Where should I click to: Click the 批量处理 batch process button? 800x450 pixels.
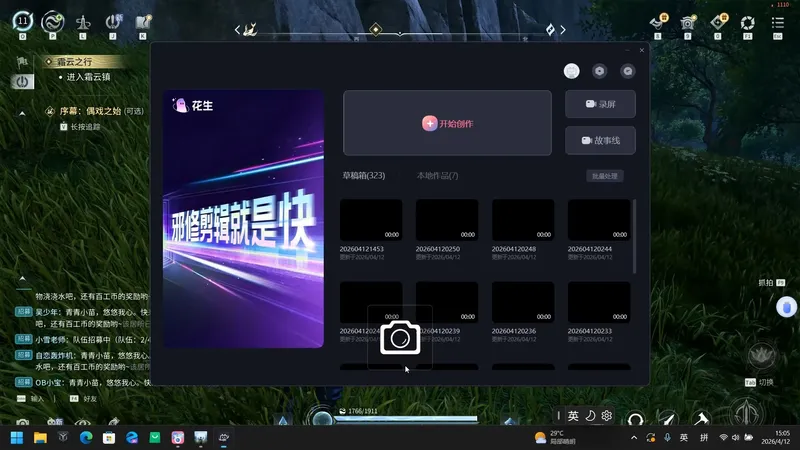(605, 176)
